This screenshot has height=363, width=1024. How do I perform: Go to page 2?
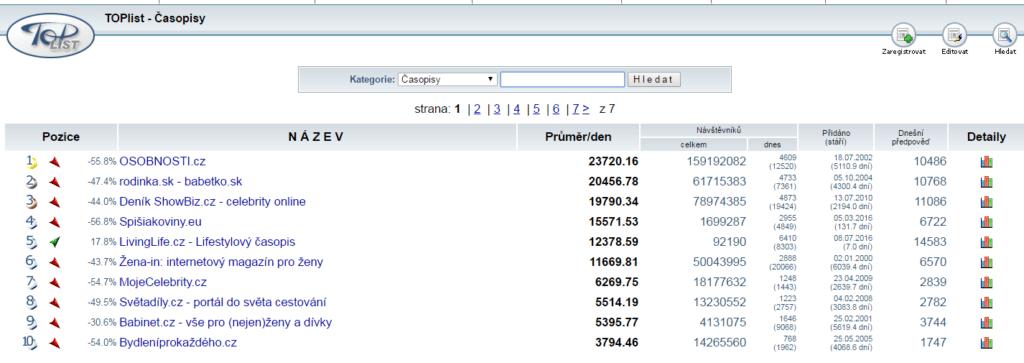(477, 109)
